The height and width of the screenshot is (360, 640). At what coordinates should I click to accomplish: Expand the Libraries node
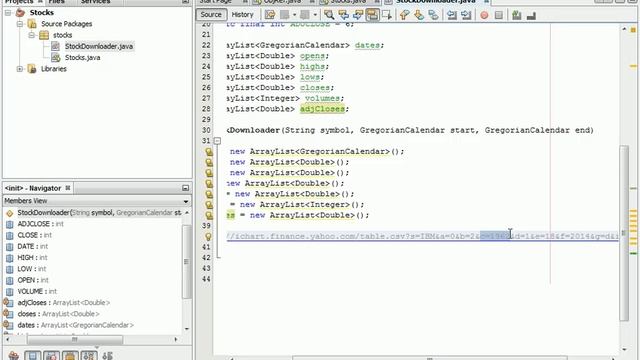tap(20, 69)
